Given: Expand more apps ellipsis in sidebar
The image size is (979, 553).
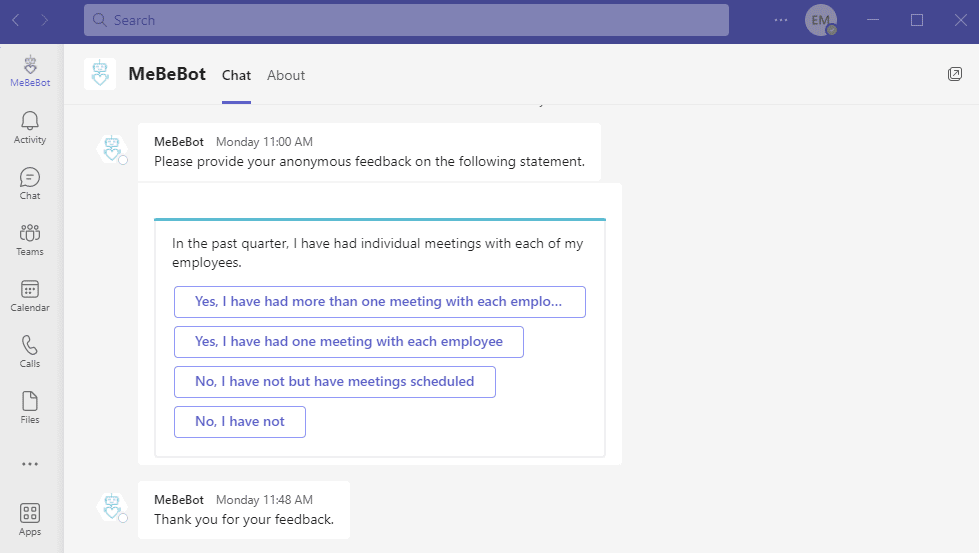Looking at the screenshot, I should [x=30, y=464].
